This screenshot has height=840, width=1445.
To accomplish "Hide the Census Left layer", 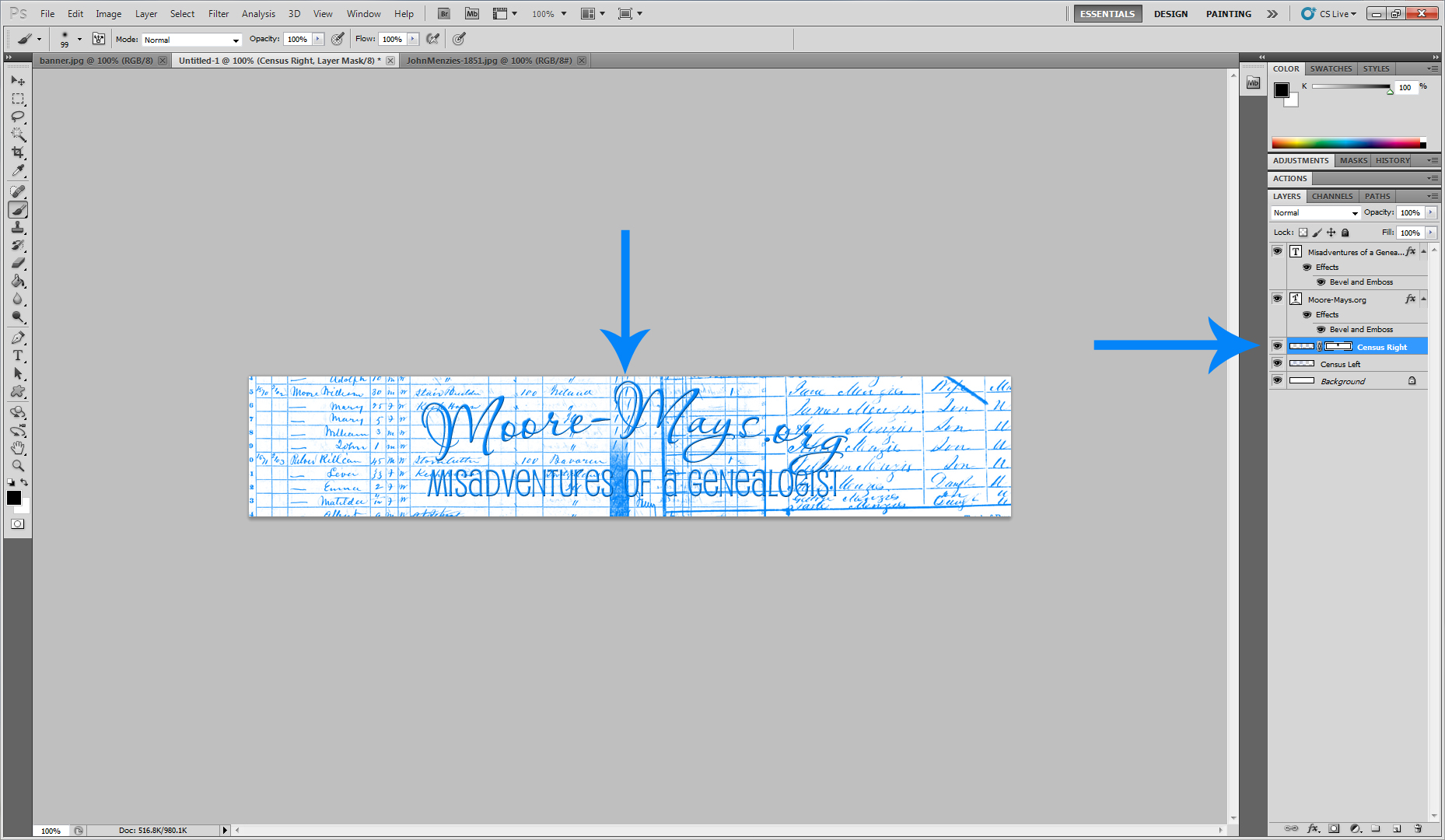I will (x=1277, y=363).
